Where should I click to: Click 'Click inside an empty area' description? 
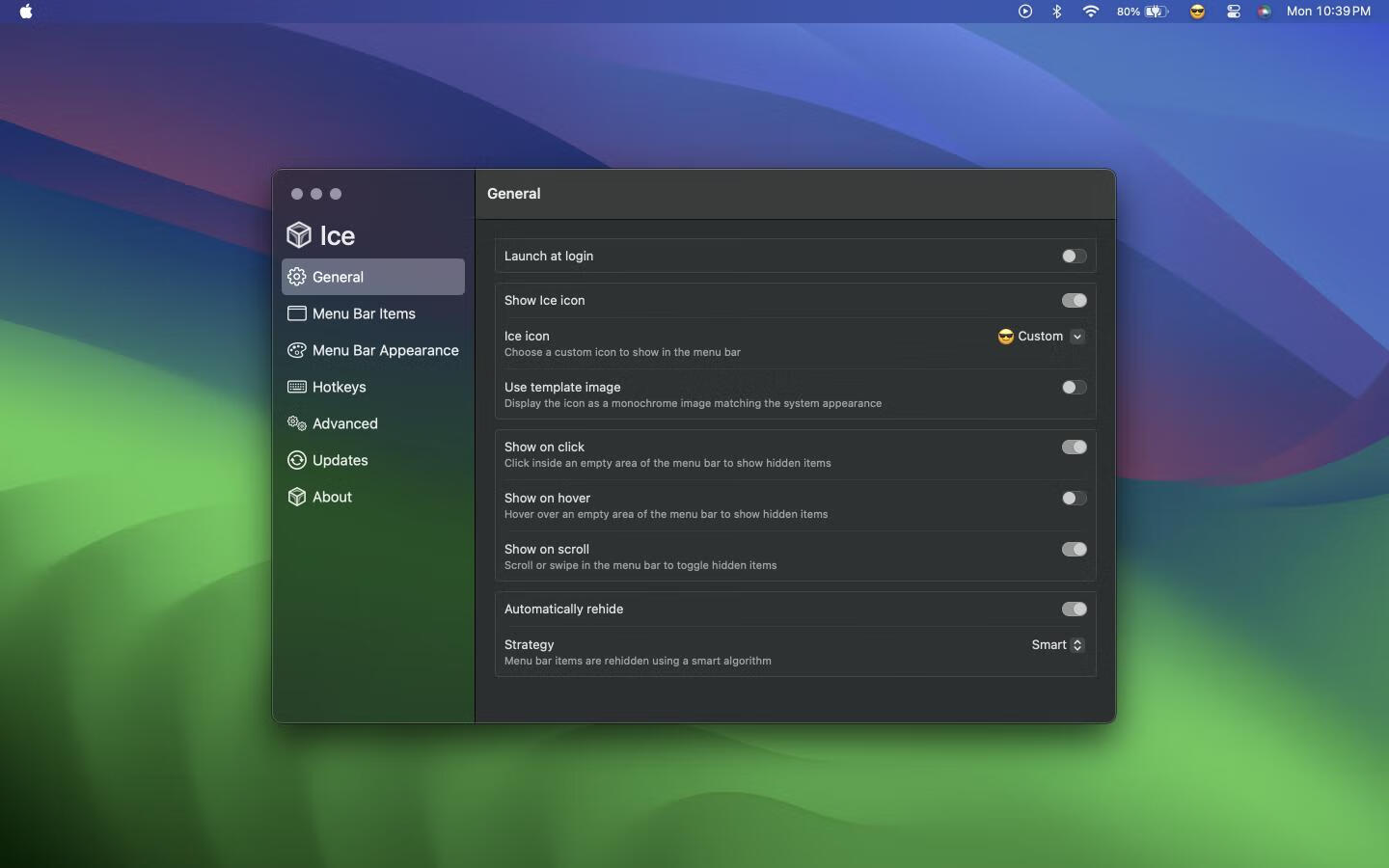[x=667, y=463]
